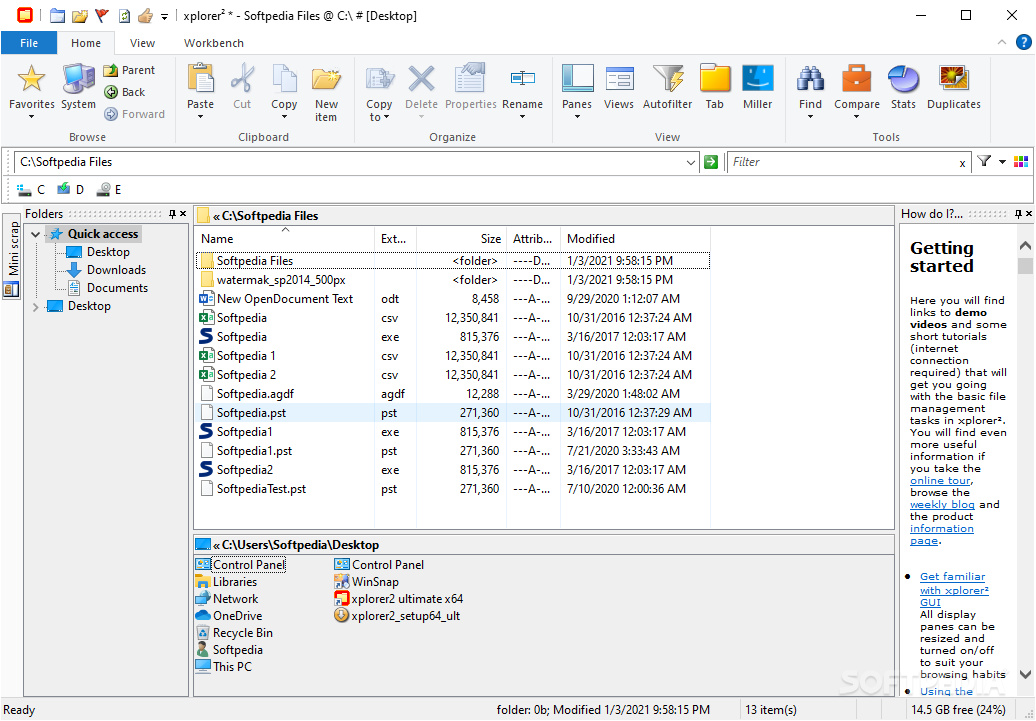Sort by the Modified column header
1036x721 pixels.
[x=635, y=239]
